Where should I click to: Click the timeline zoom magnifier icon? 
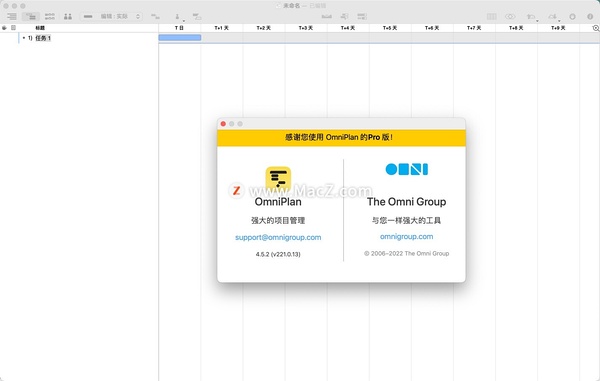click(x=596, y=28)
